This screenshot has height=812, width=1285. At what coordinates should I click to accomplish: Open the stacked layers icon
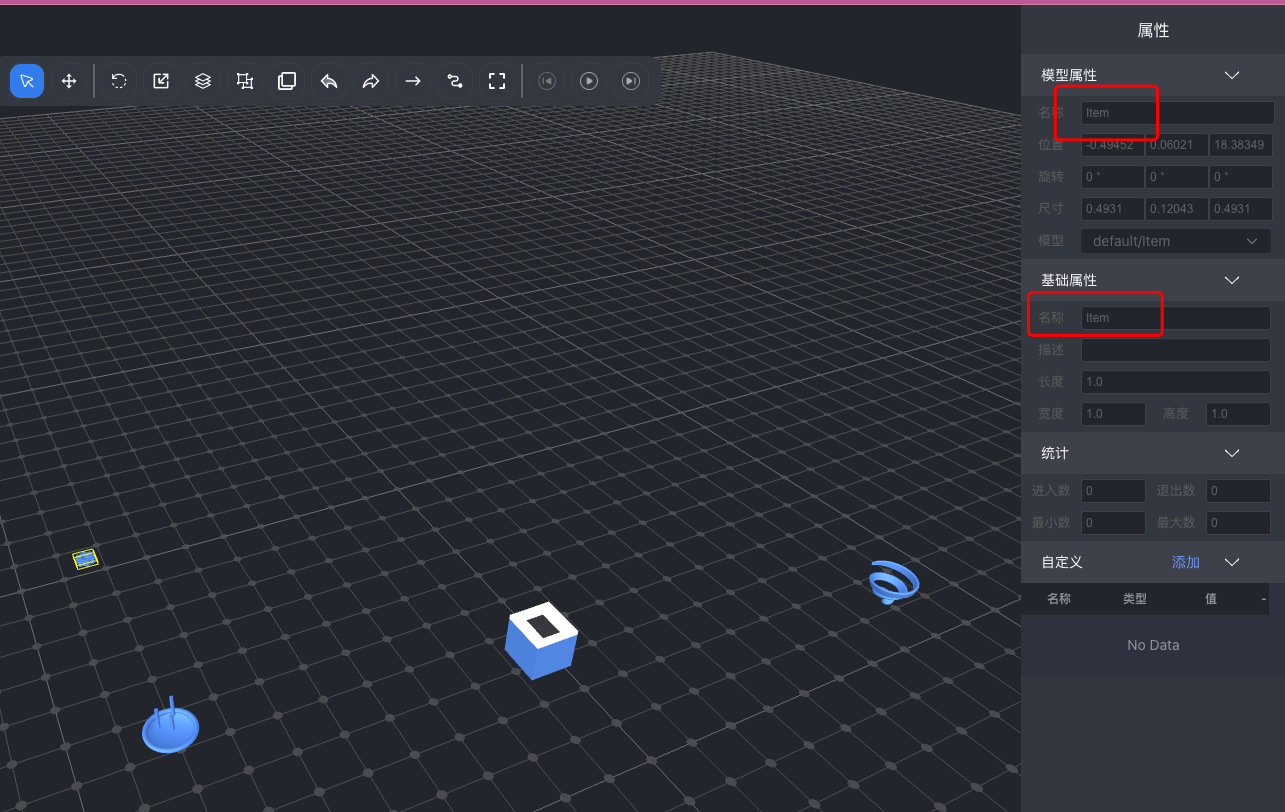203,81
